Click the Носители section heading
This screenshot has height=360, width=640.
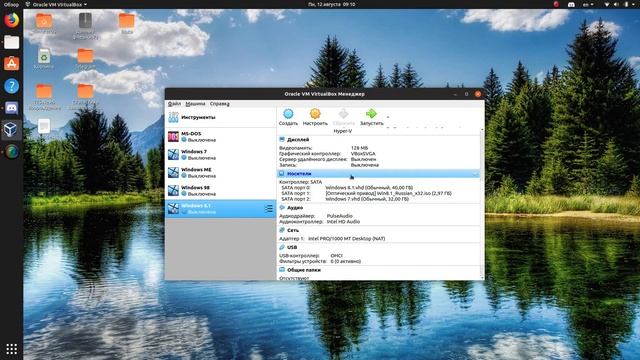click(x=299, y=173)
